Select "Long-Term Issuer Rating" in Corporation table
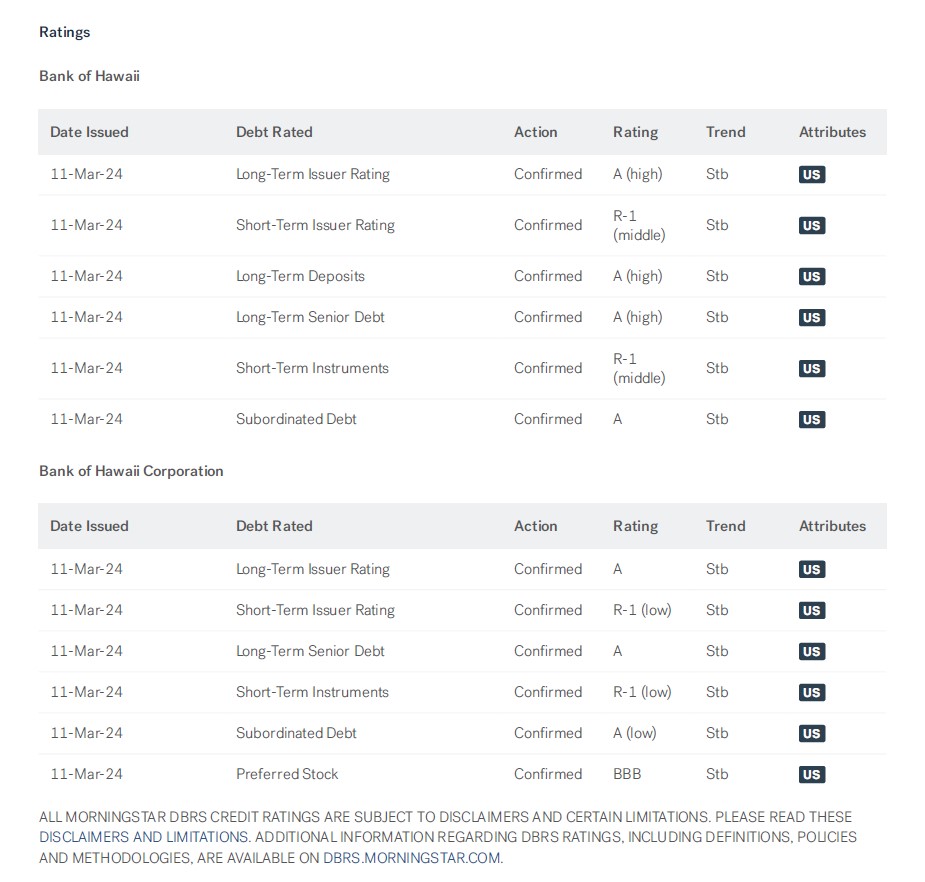925x882 pixels. point(313,569)
